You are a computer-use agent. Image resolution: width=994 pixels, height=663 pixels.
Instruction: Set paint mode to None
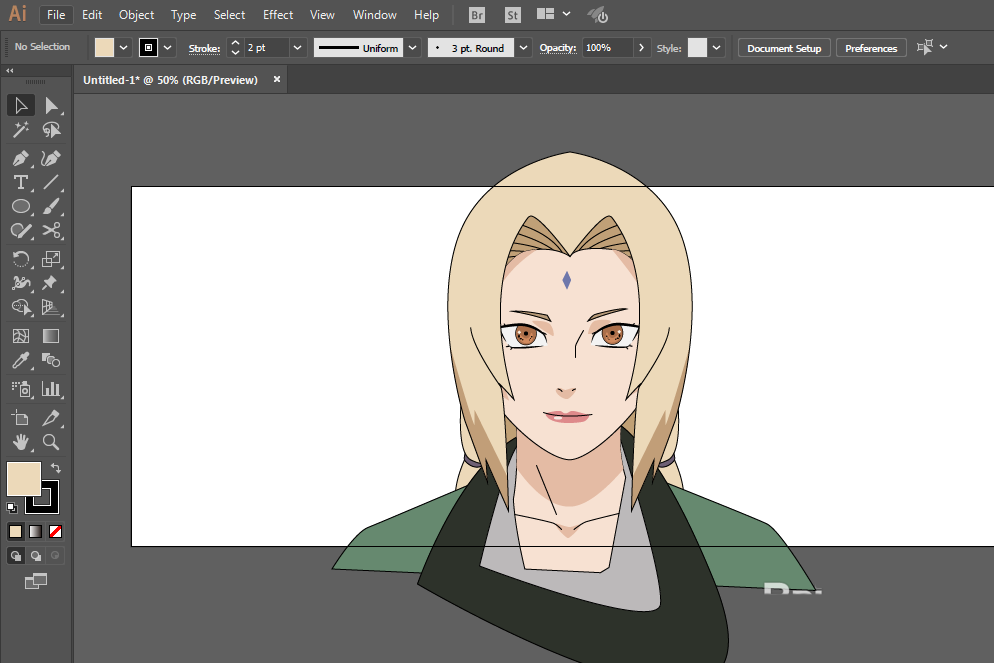[56, 532]
